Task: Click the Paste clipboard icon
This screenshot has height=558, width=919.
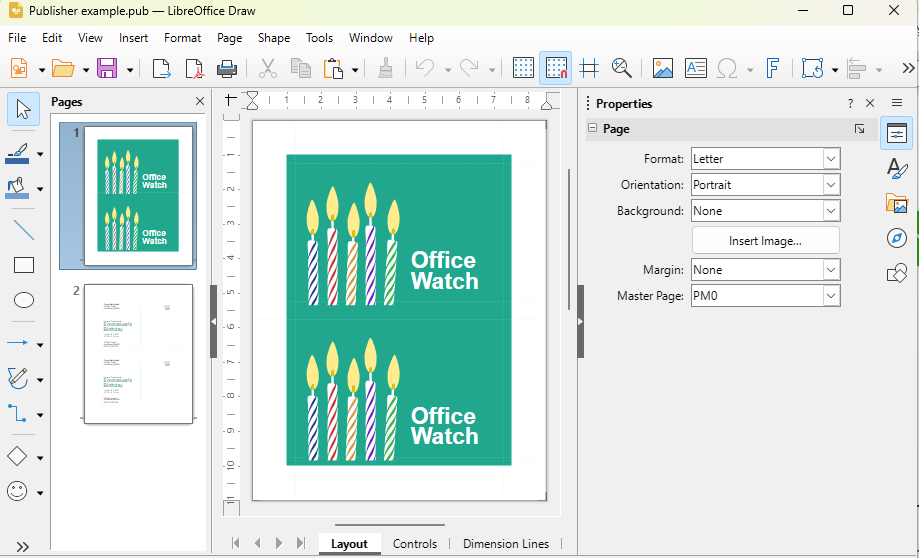Action: click(x=333, y=69)
